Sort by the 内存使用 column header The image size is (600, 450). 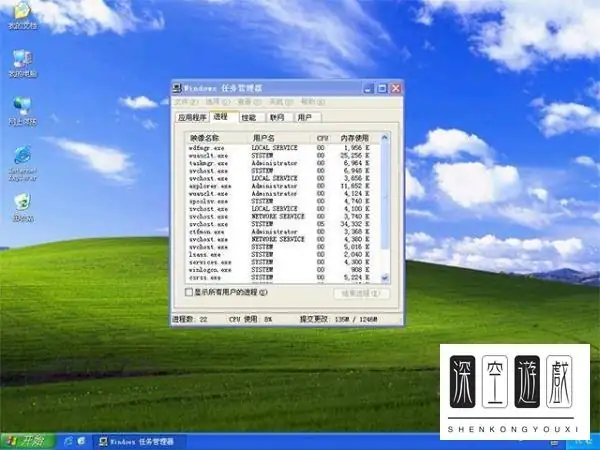coord(357,138)
